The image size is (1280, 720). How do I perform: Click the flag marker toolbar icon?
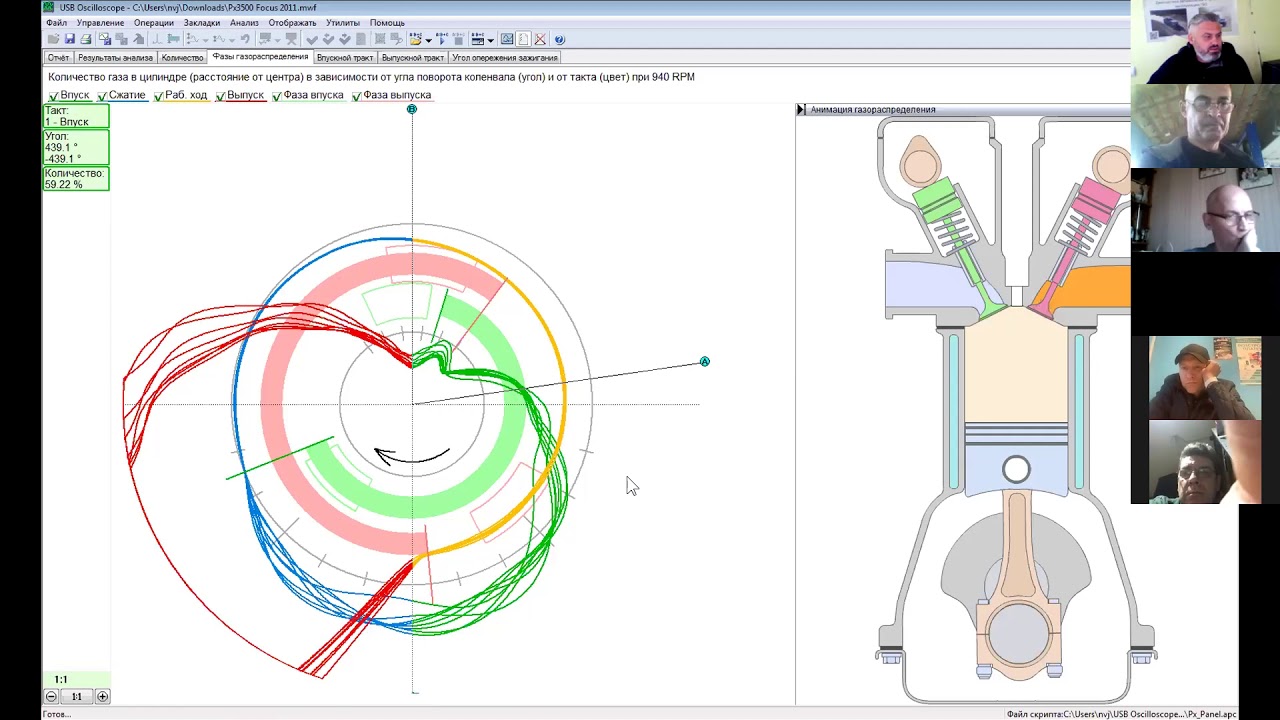(x=174, y=39)
